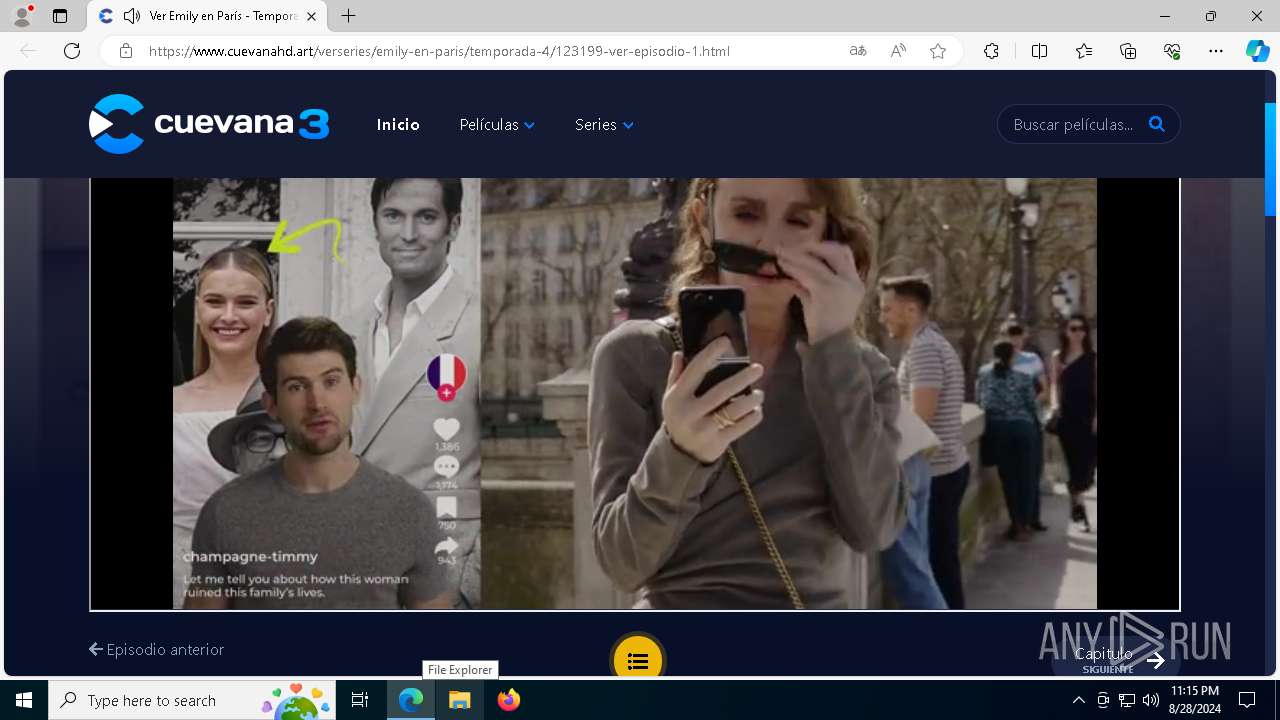Close the Ver Emily en Paris tab
Screen dimensions: 1280x720
pyautogui.click(x=312, y=16)
